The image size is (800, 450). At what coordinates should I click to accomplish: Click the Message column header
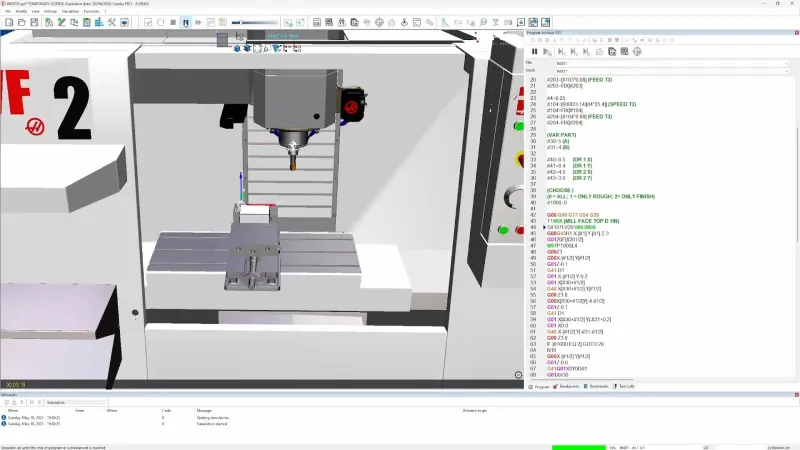click(204, 410)
